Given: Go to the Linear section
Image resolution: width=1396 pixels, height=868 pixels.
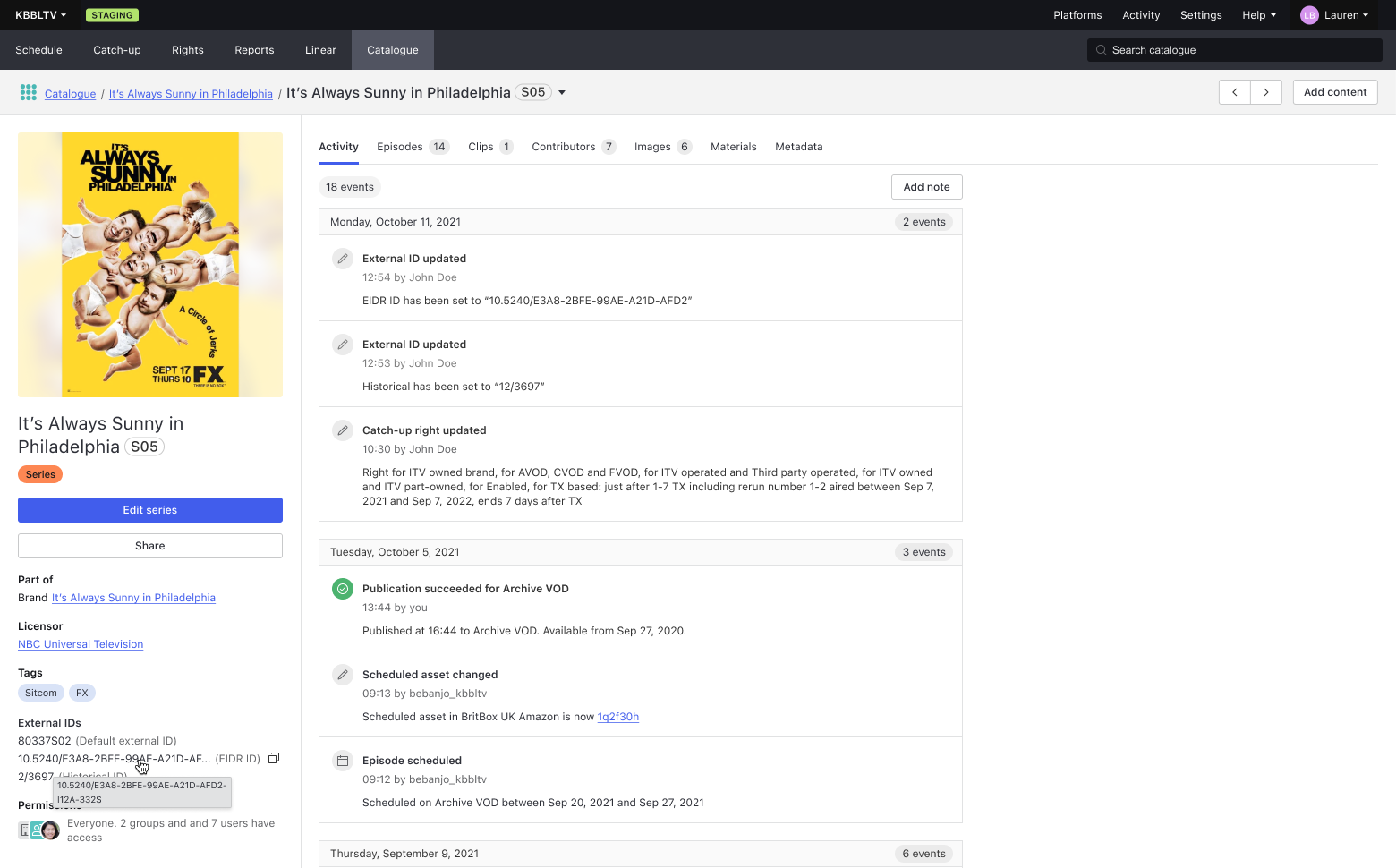Looking at the screenshot, I should pos(320,50).
